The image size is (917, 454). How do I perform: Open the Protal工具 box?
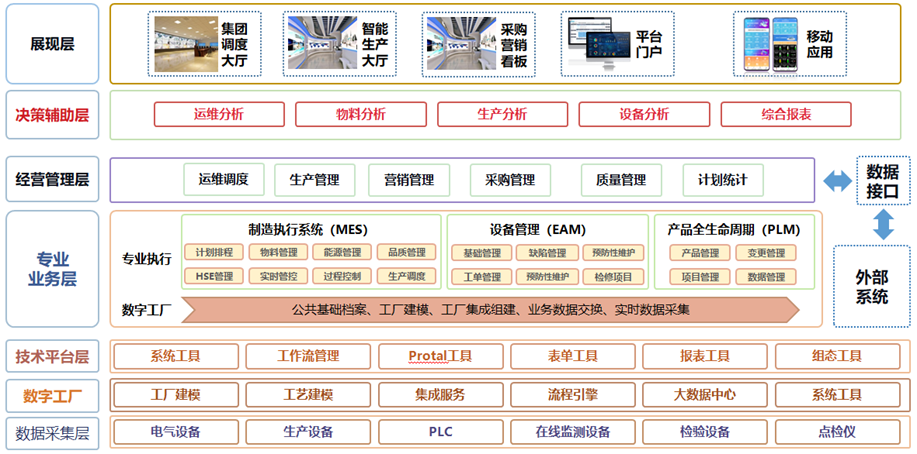coord(440,356)
